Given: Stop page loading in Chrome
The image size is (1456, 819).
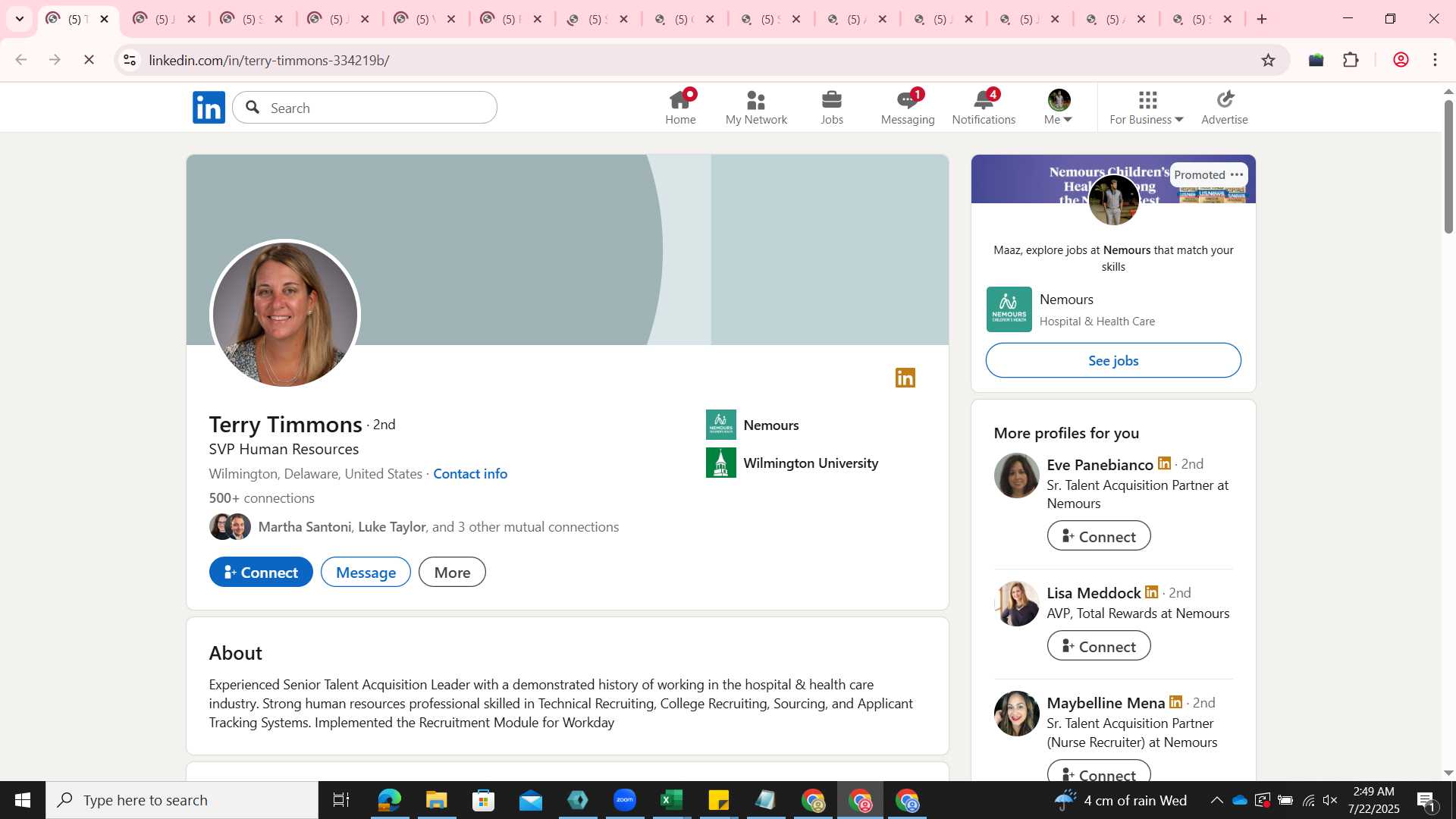Looking at the screenshot, I should tap(89, 60).
